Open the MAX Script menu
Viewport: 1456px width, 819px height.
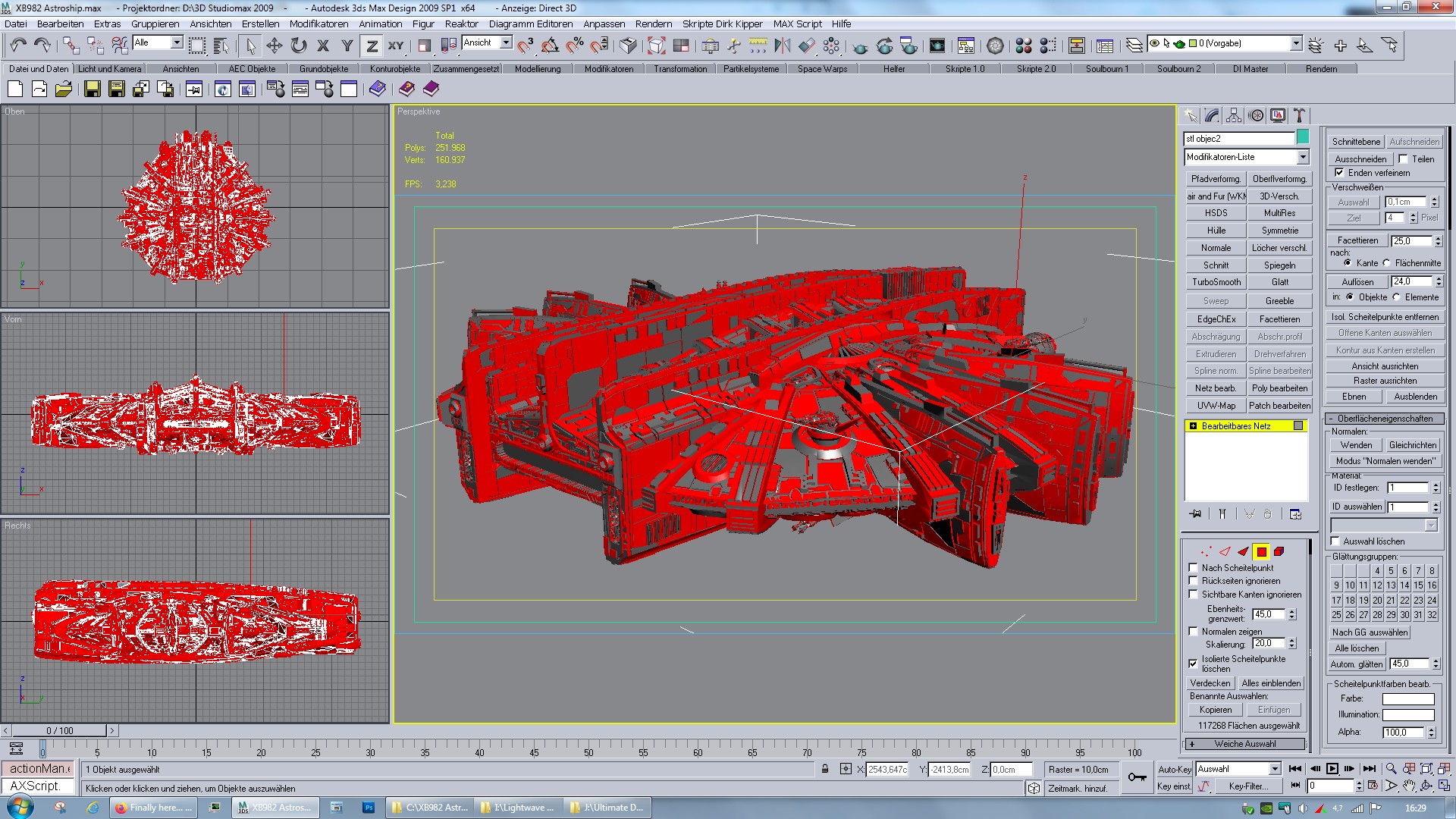(x=798, y=24)
